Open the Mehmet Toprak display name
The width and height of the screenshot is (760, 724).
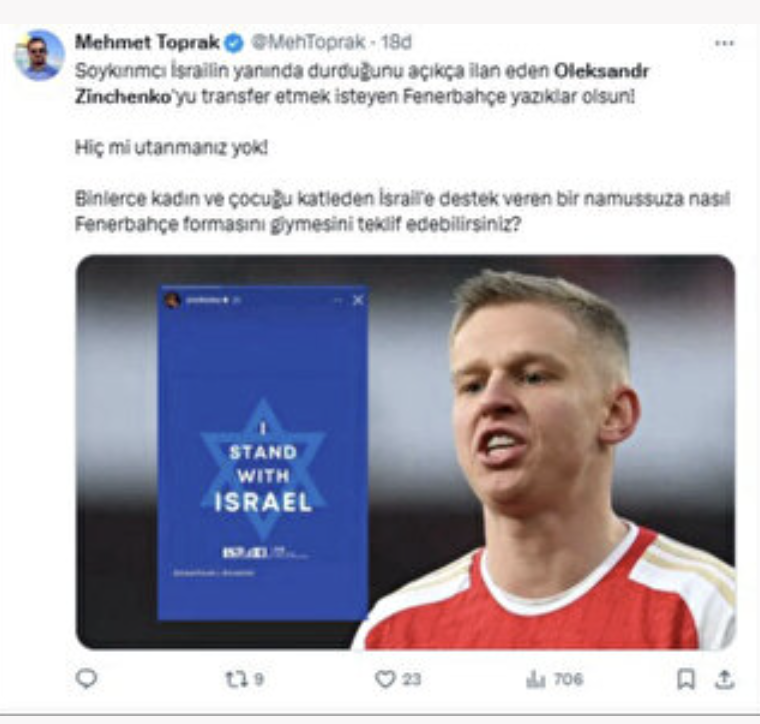click(147, 43)
